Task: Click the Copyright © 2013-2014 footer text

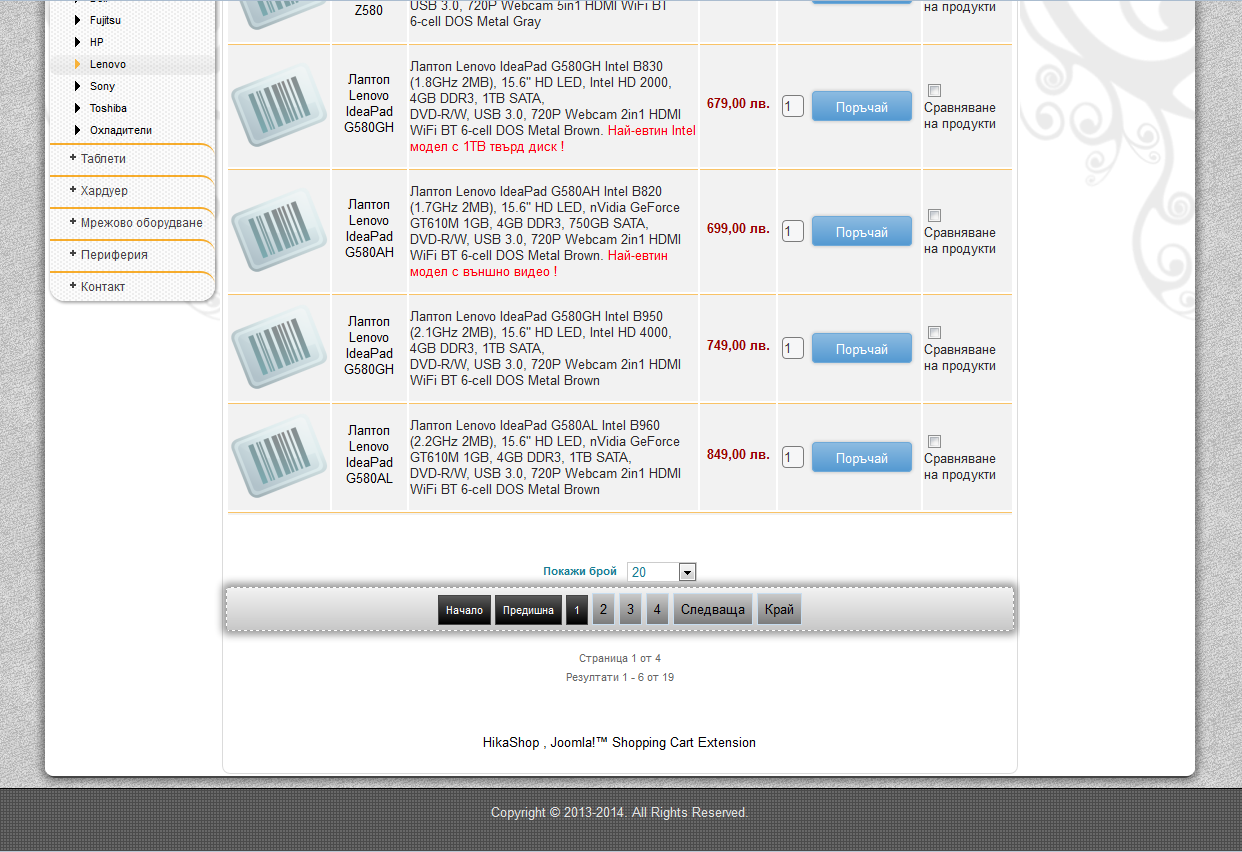Action: [x=619, y=813]
